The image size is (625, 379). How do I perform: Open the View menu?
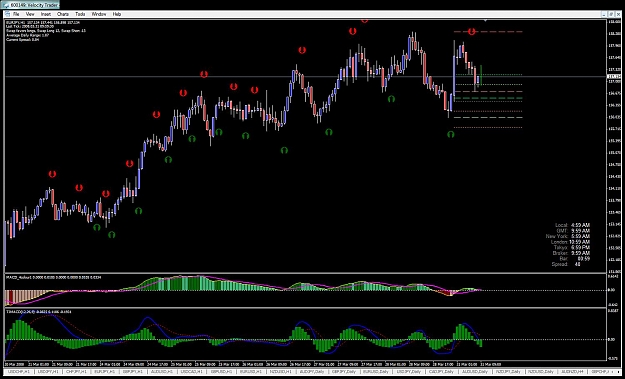click(x=30, y=14)
